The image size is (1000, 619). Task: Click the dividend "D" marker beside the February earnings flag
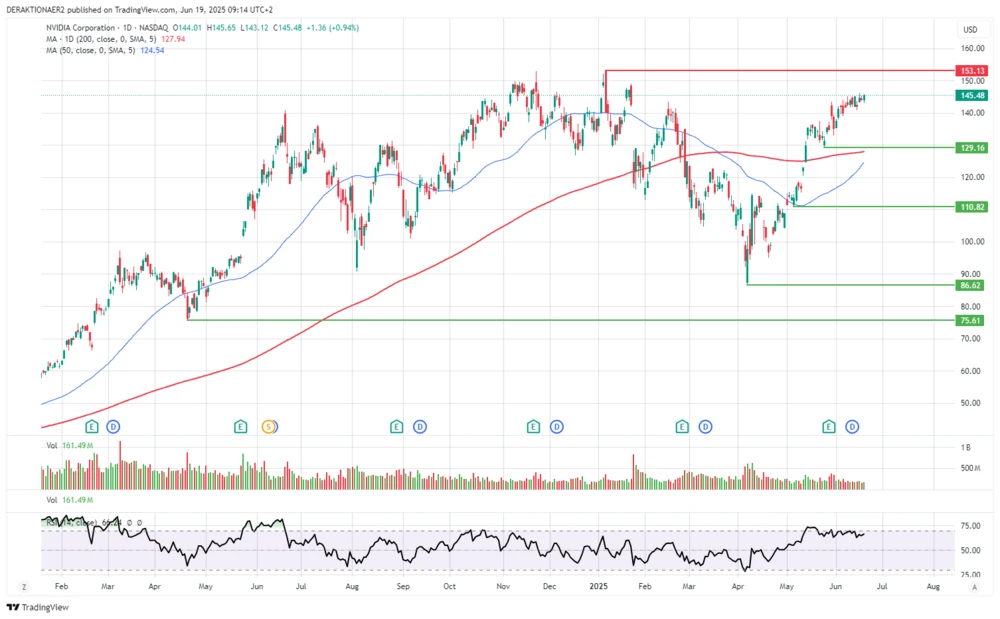(x=113, y=426)
